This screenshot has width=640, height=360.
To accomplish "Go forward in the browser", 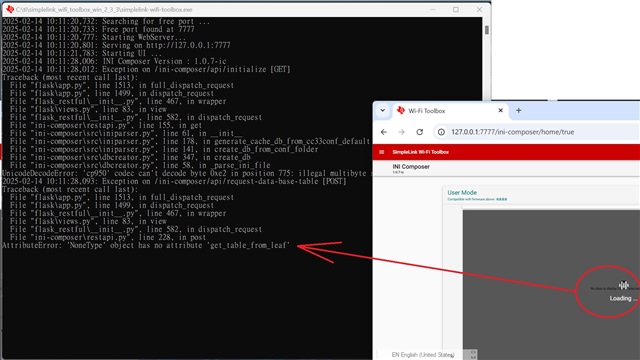I will tap(402, 132).
